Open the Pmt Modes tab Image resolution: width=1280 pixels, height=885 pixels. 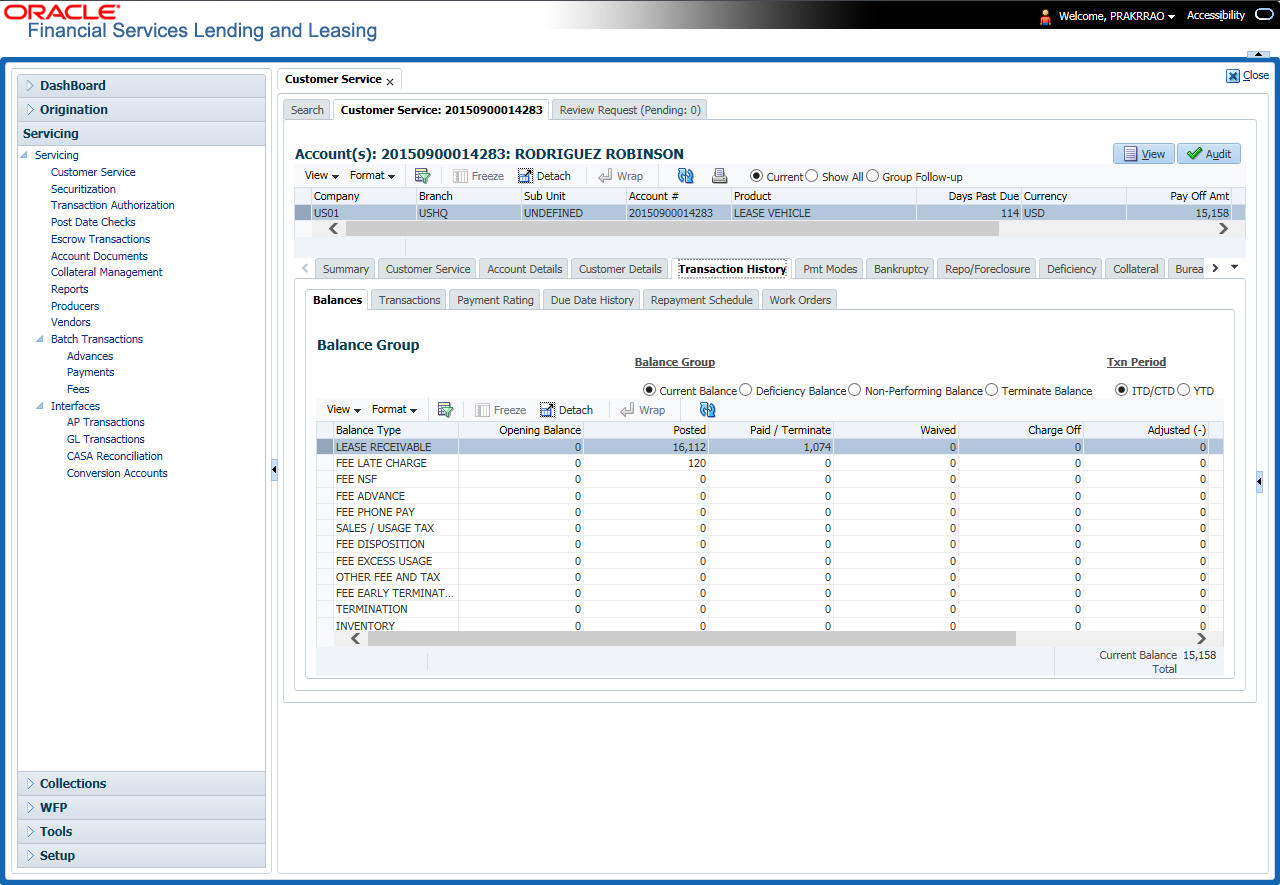pyautogui.click(x=830, y=269)
